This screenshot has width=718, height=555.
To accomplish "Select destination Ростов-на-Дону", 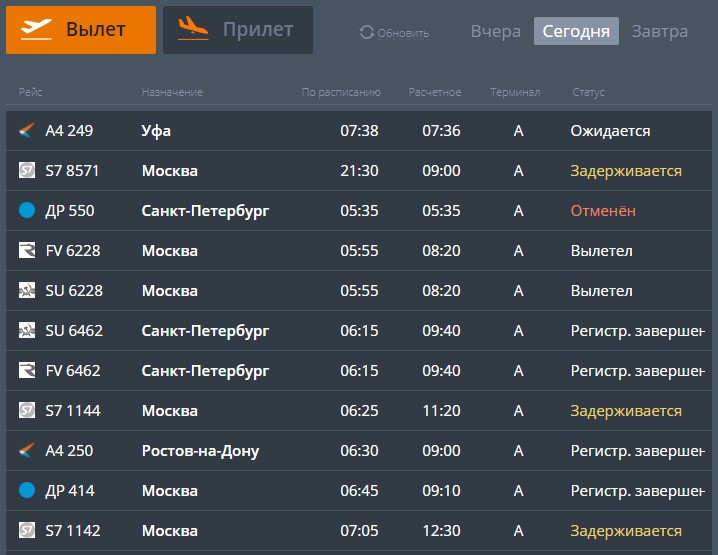I will pyautogui.click(x=200, y=451).
